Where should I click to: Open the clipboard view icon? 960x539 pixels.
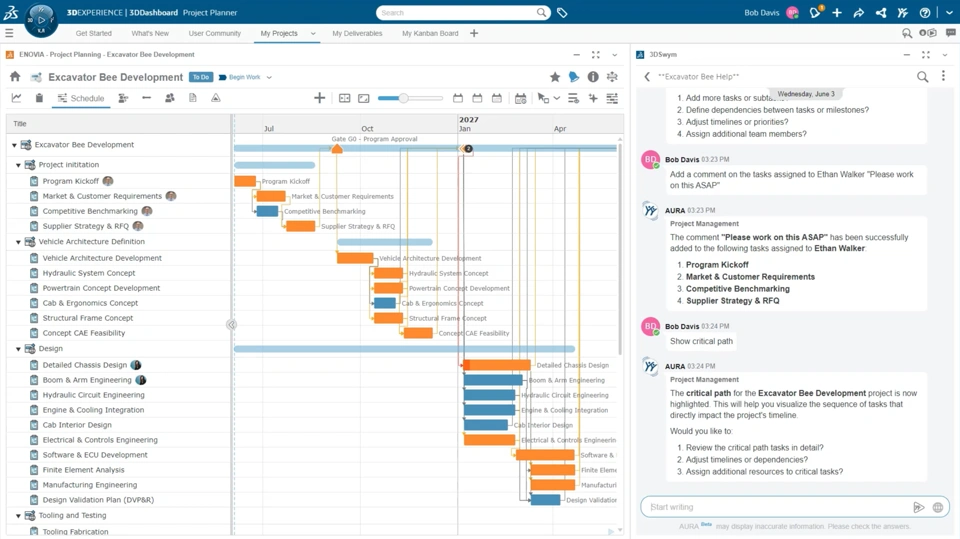coord(39,98)
